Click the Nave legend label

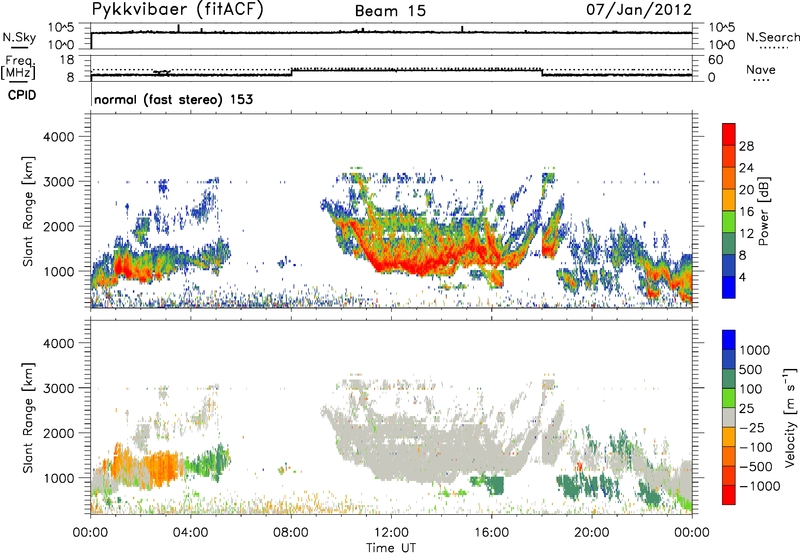click(761, 69)
